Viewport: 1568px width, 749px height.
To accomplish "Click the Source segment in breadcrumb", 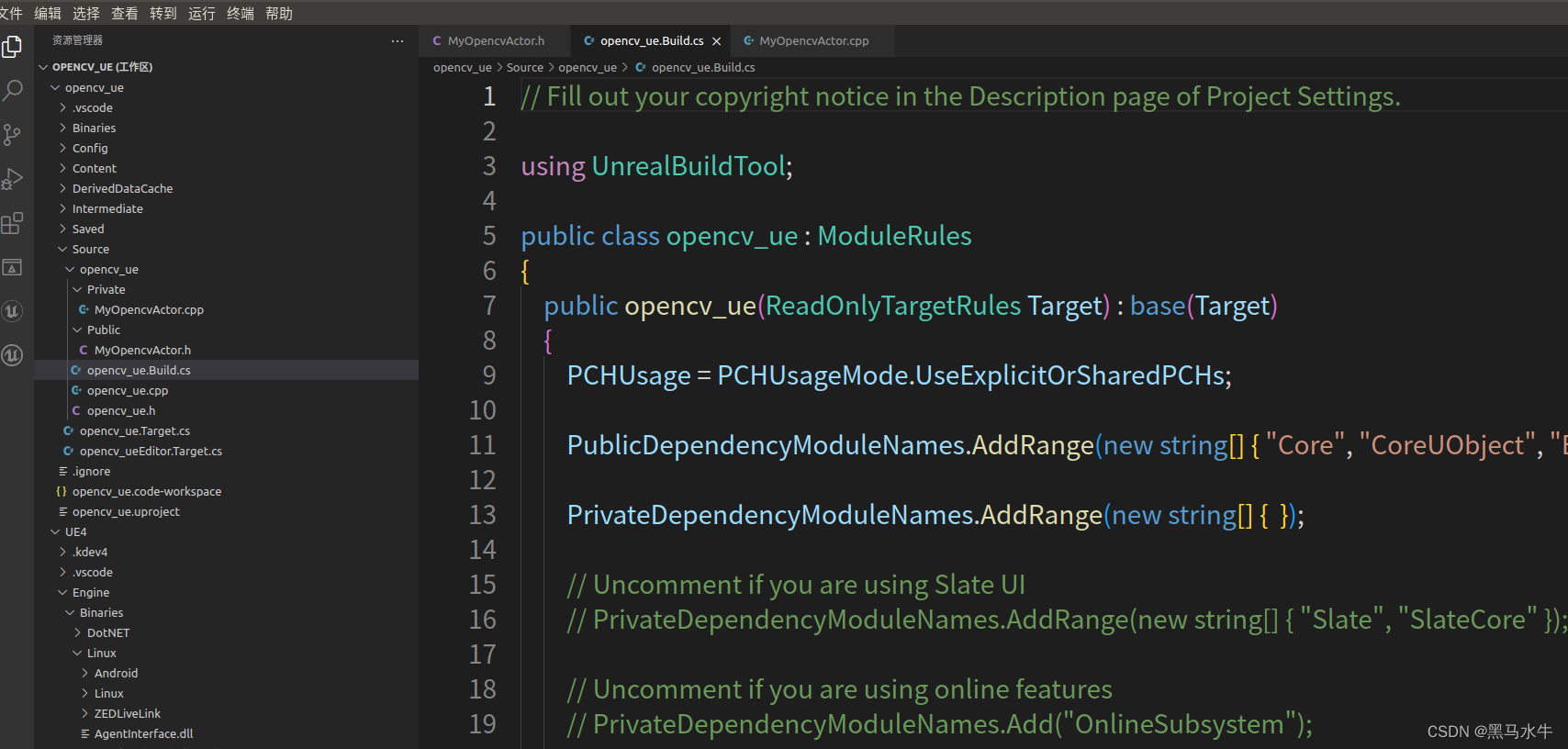I will [x=525, y=67].
